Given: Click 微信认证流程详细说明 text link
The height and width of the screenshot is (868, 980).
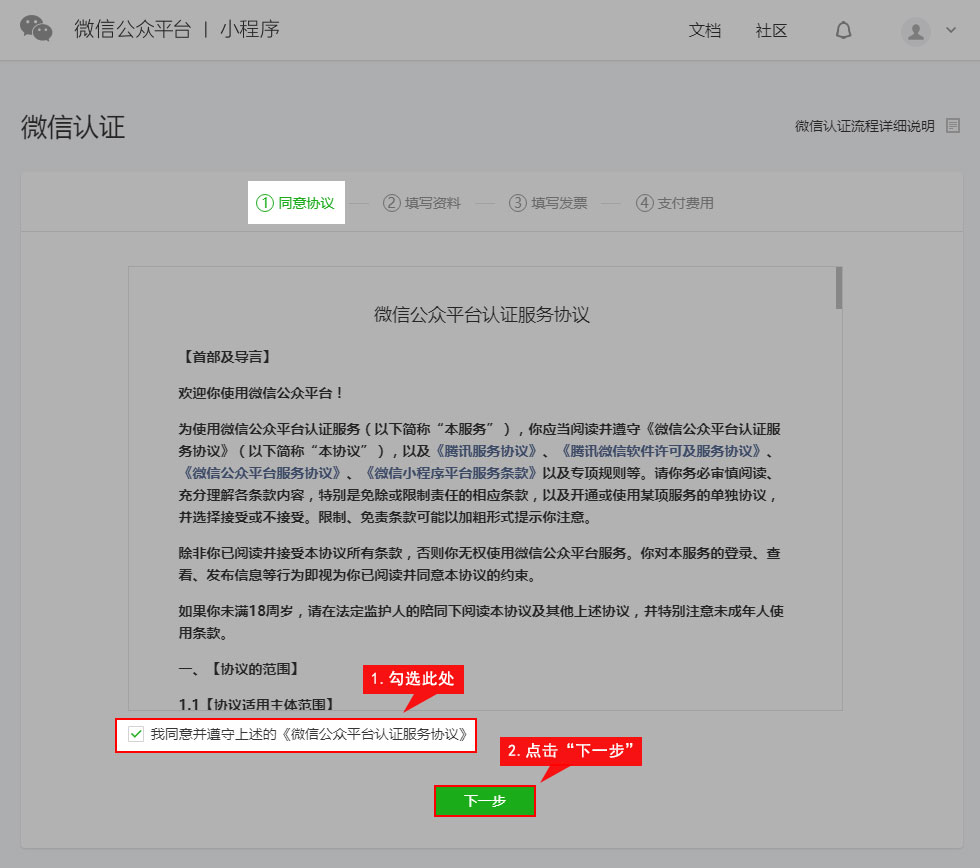Looking at the screenshot, I should tap(864, 126).
